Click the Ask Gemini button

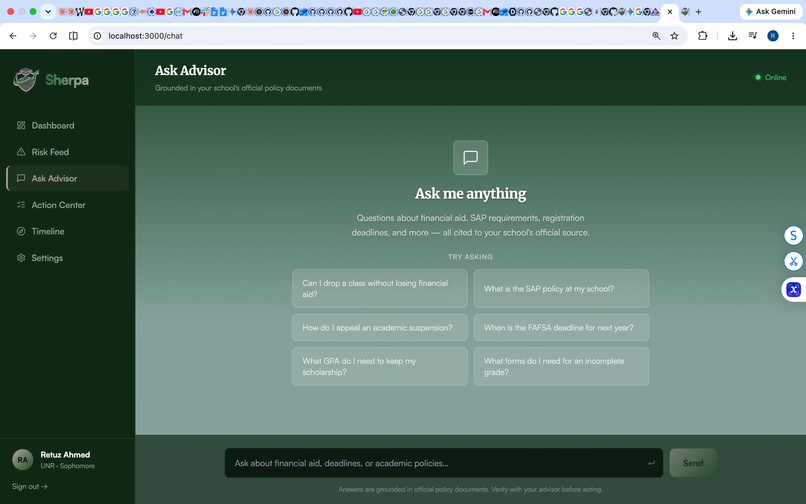pos(771,11)
